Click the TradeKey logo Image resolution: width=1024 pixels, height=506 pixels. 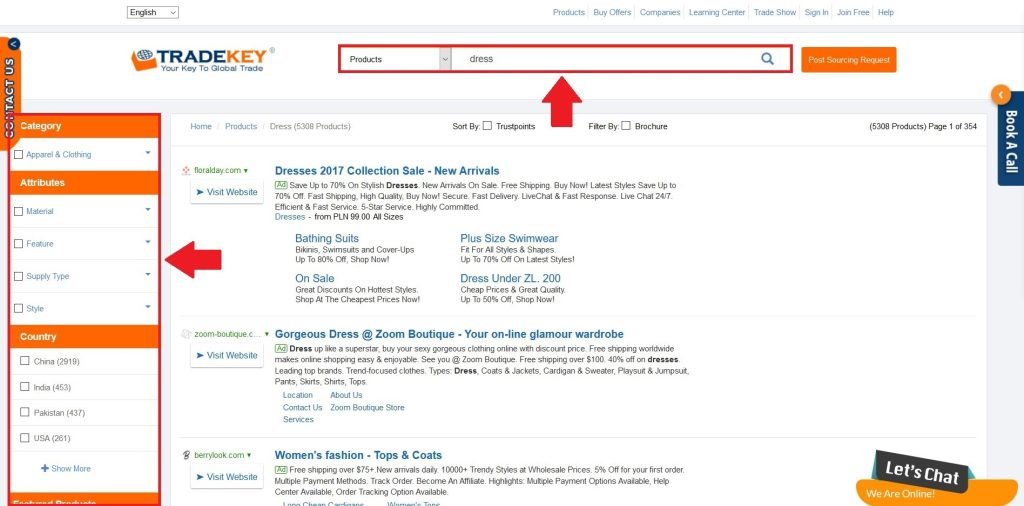point(202,59)
